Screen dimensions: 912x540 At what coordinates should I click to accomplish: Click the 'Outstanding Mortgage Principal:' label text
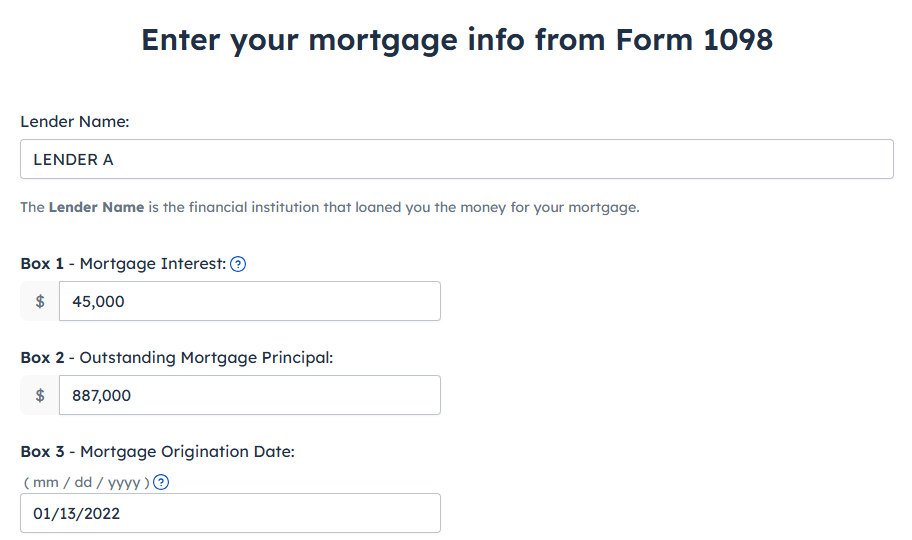click(206, 358)
